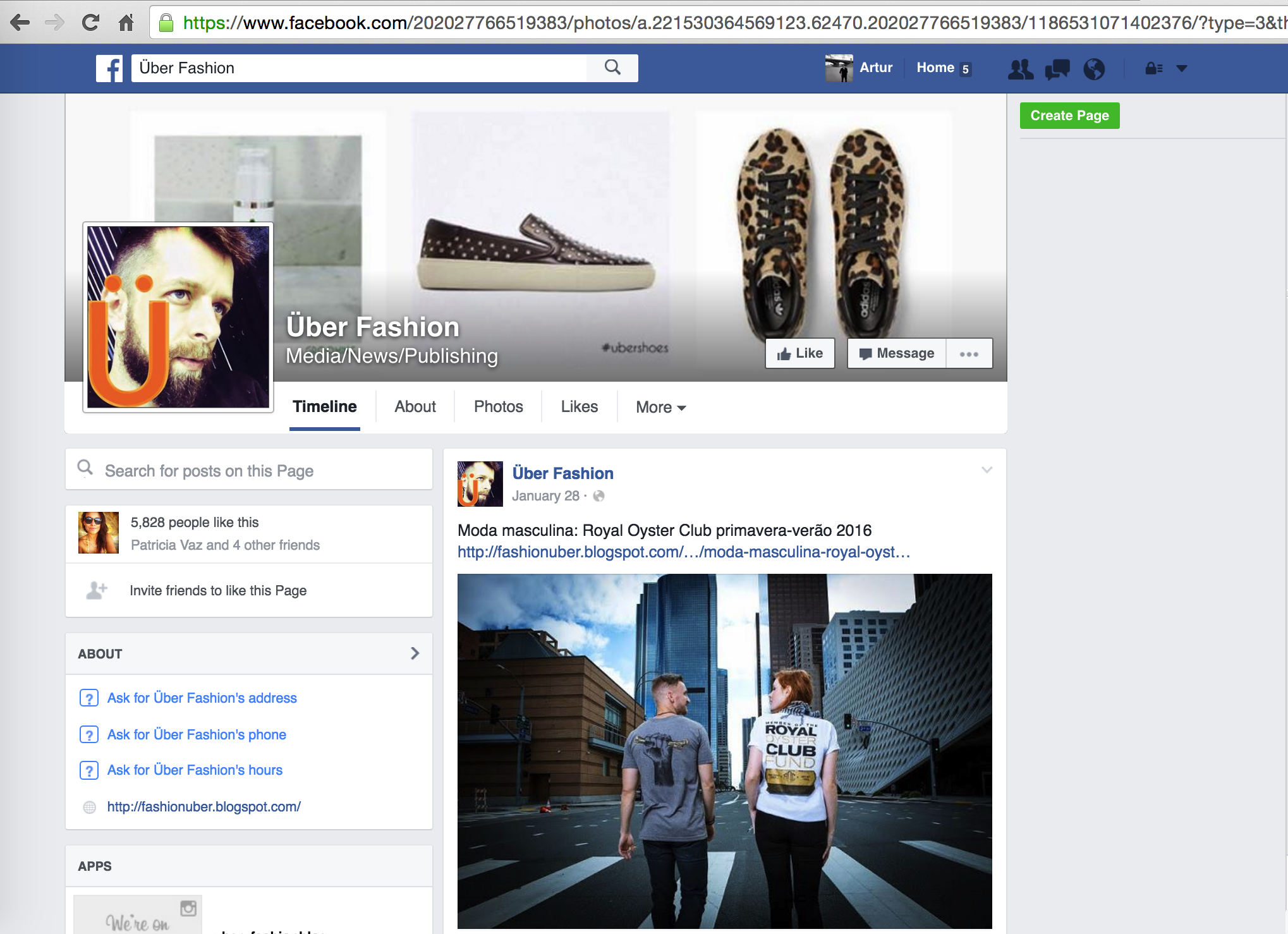Open the fashionuber.blogspot.com link in About
The height and width of the screenshot is (934, 1288).
pyautogui.click(x=204, y=807)
